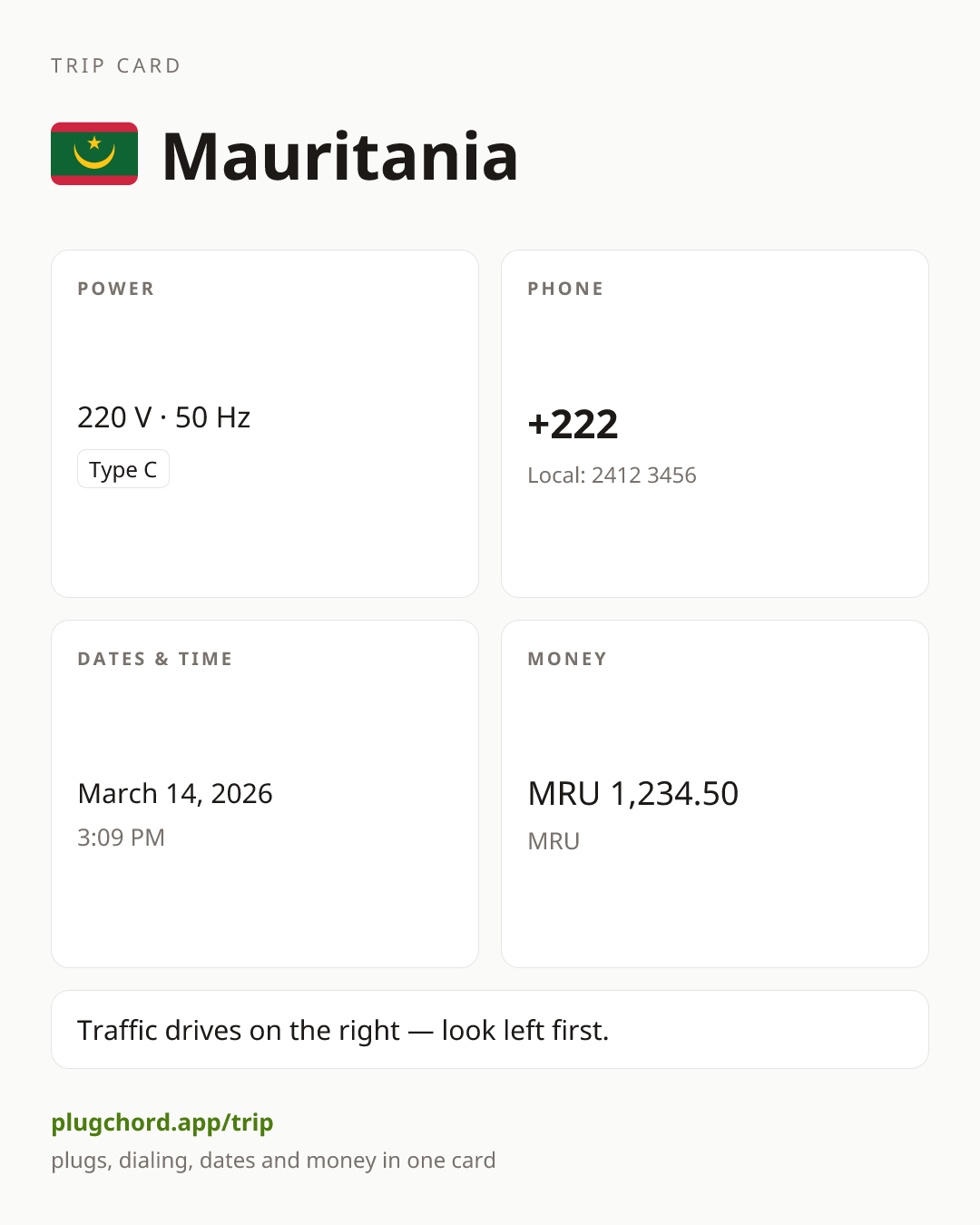Click the Mauritania country heading
The width and height of the screenshot is (980, 1225).
coord(340,156)
